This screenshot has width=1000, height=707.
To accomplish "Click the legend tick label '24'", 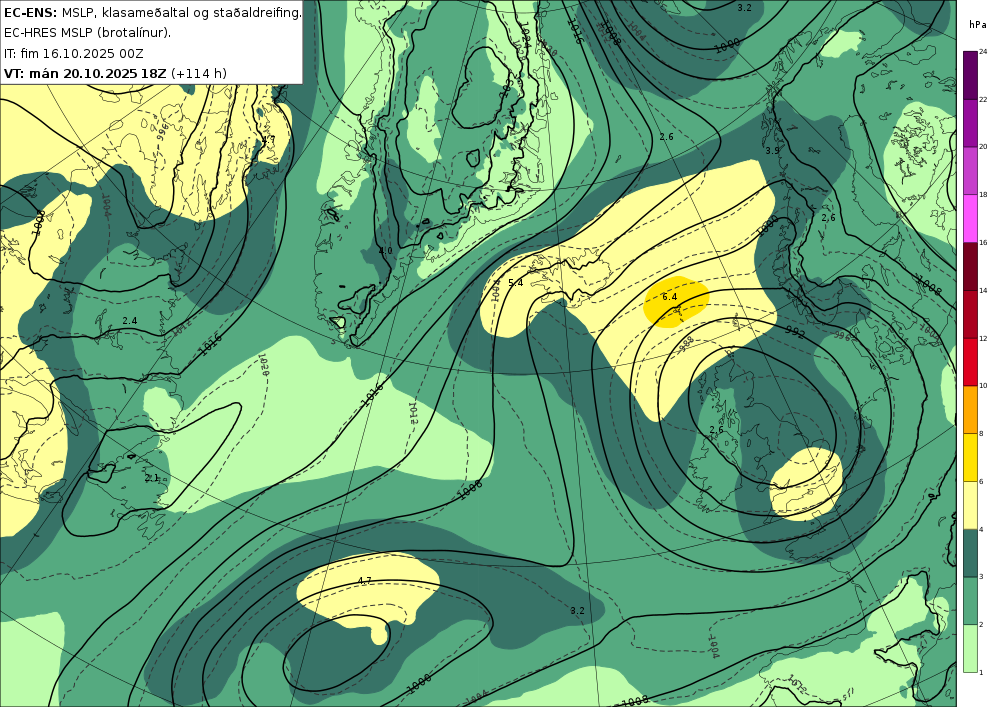I will pyautogui.click(x=983, y=52).
